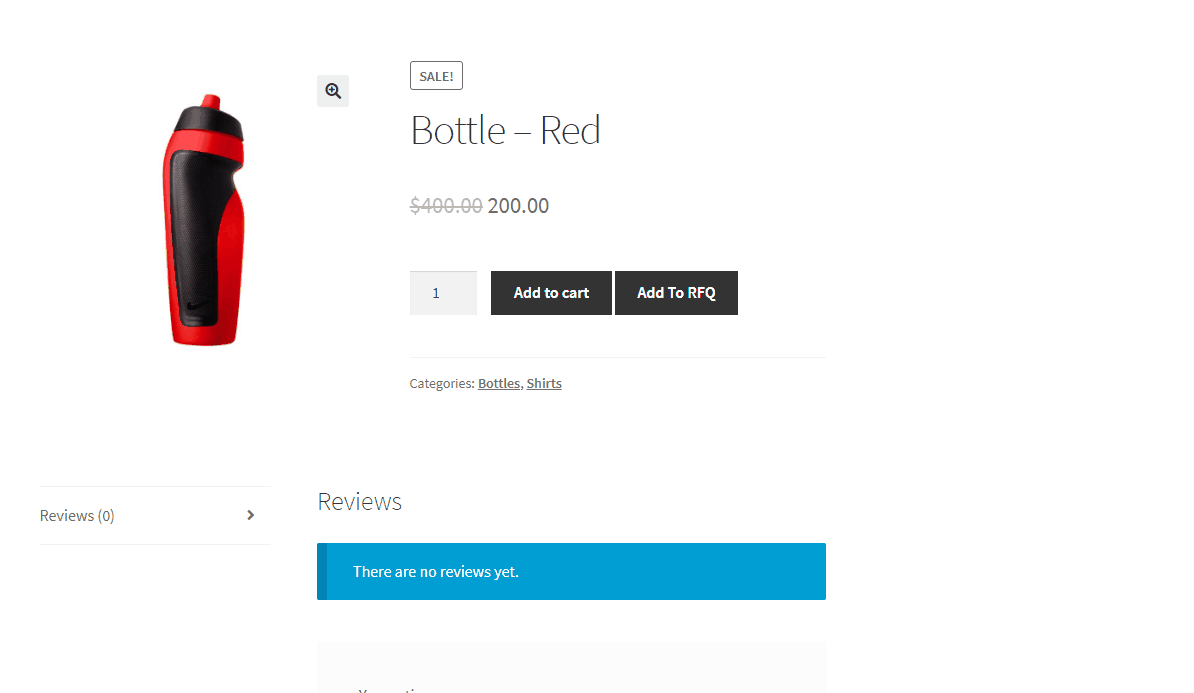Click the 200.00 sale price
1194x693 pixels.
(x=518, y=206)
